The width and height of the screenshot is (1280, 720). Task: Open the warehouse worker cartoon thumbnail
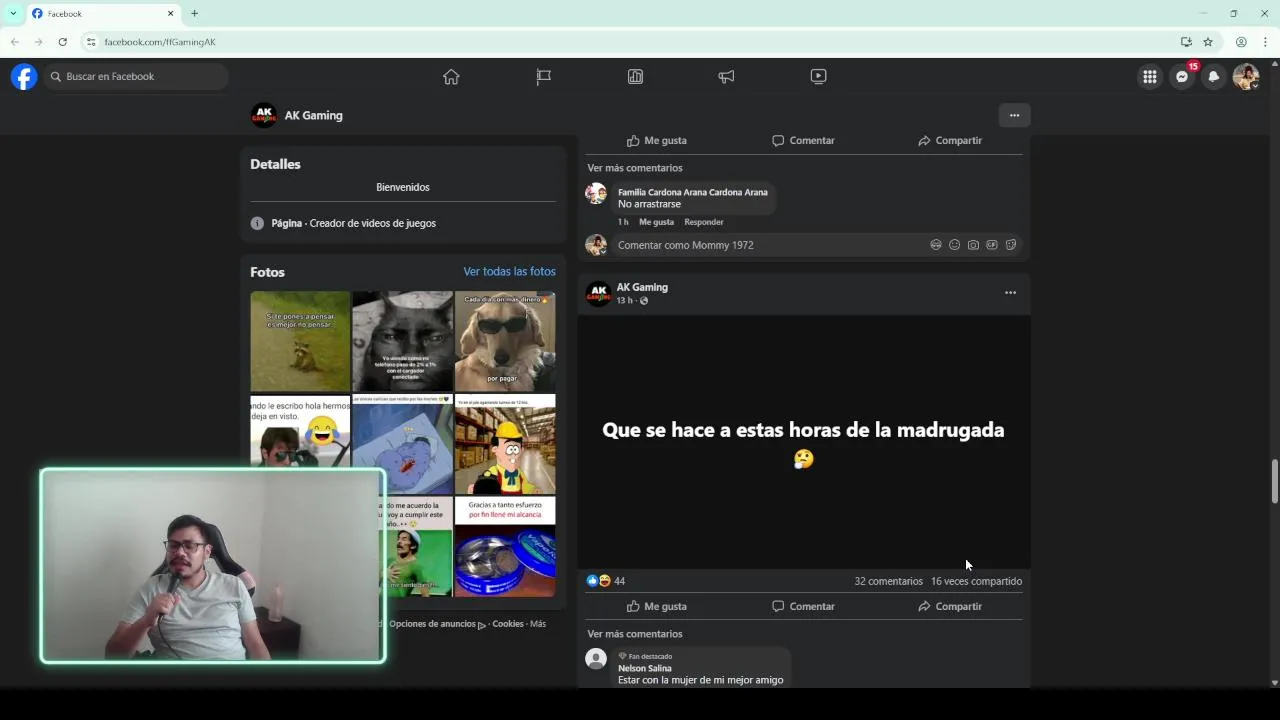505,444
